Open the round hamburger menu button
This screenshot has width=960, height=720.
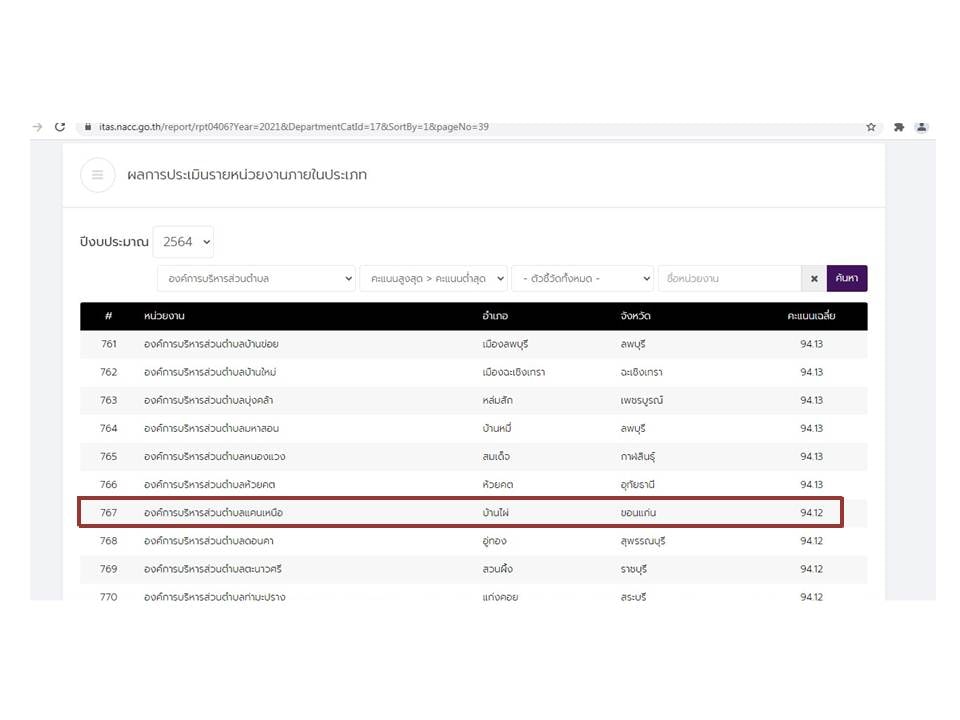click(97, 175)
